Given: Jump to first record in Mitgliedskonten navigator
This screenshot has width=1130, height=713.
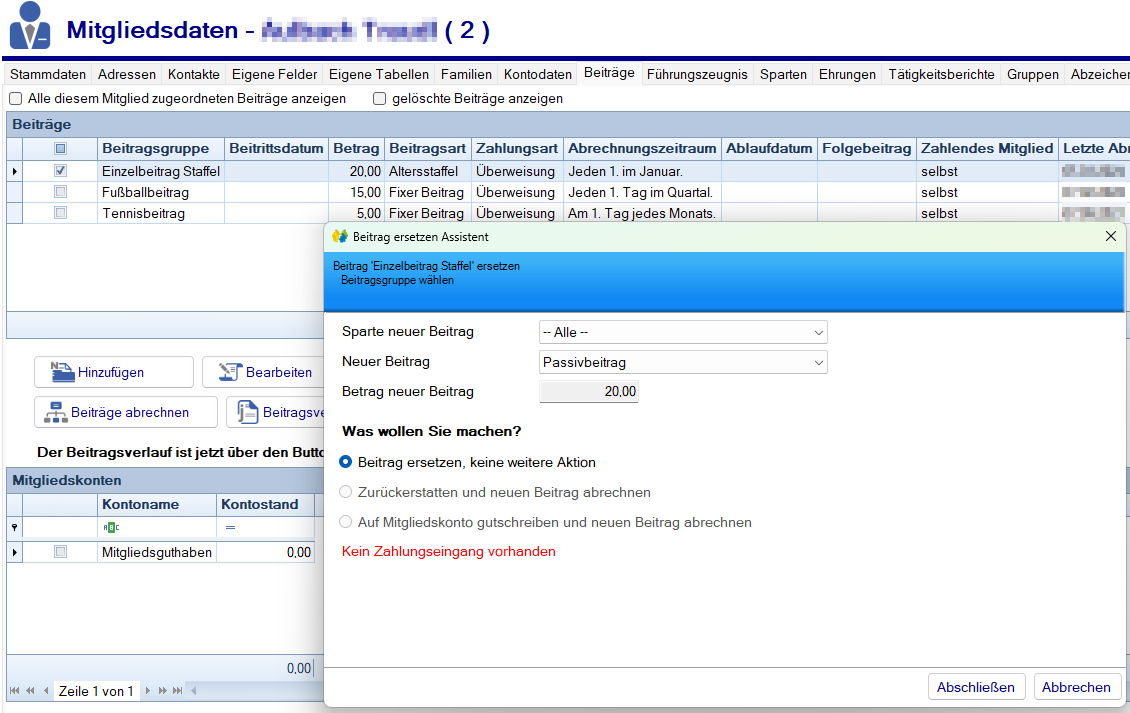Looking at the screenshot, I should click(15, 691).
